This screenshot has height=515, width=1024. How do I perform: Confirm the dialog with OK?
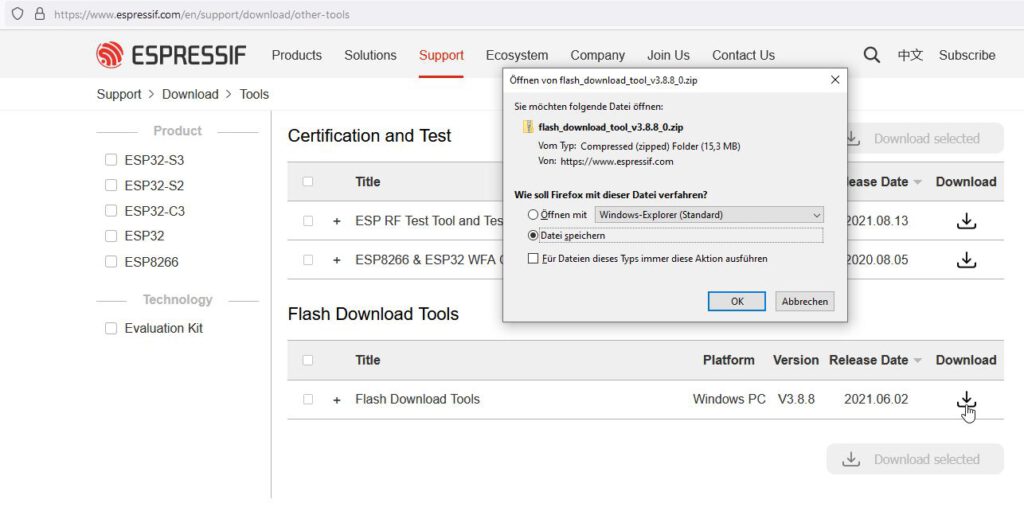click(737, 301)
